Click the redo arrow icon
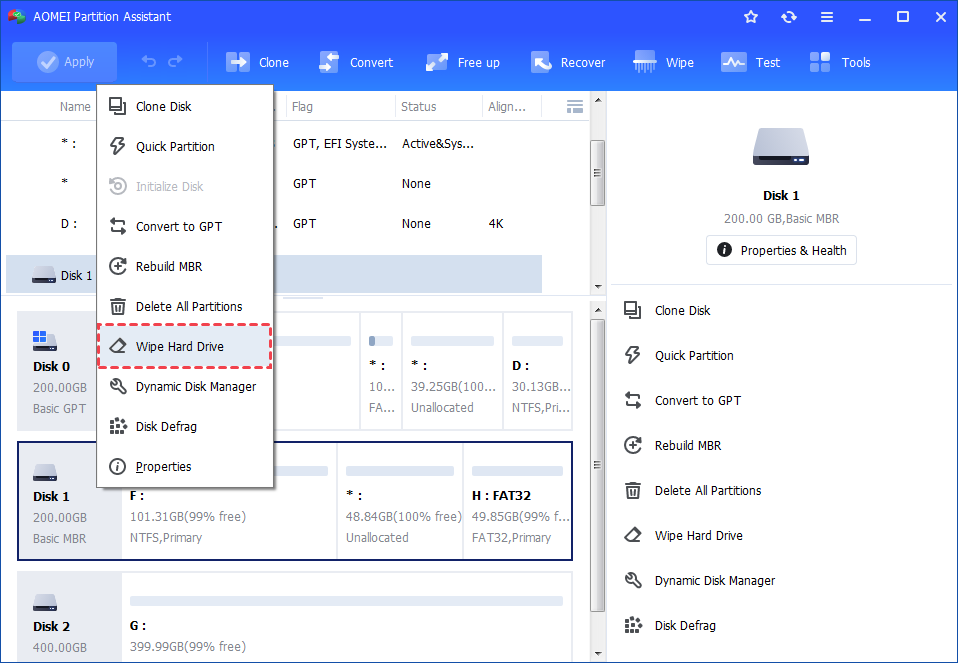 tap(175, 62)
